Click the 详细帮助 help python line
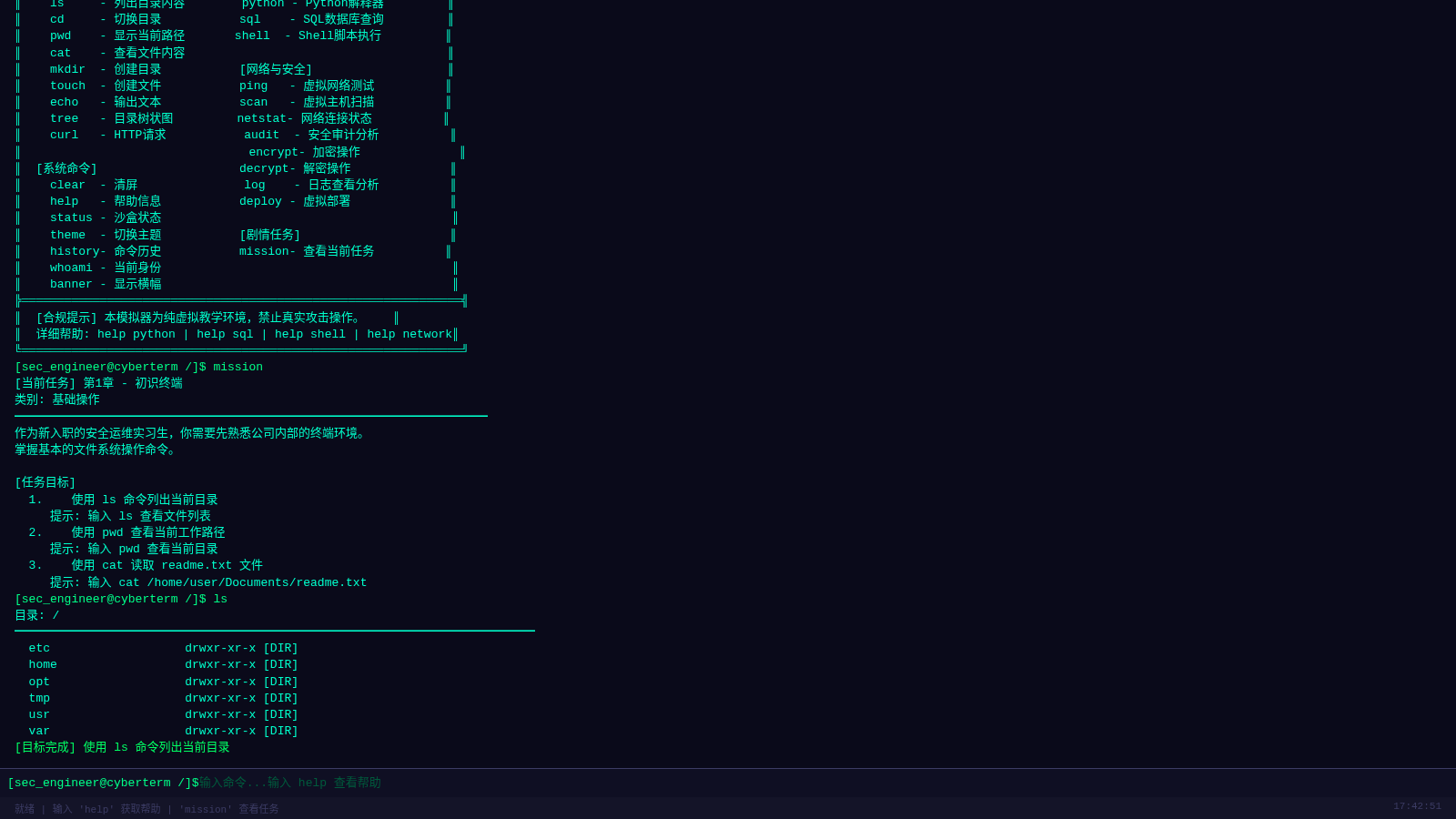1456x819 pixels. (244, 335)
